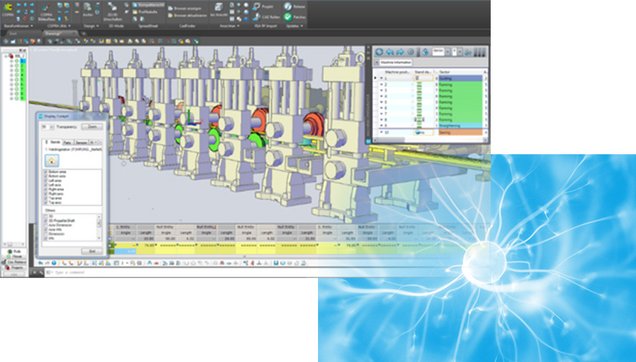Viewport: 636px width, 362px height.
Task: Click the green Patches checkmark icon
Action: (288, 17)
